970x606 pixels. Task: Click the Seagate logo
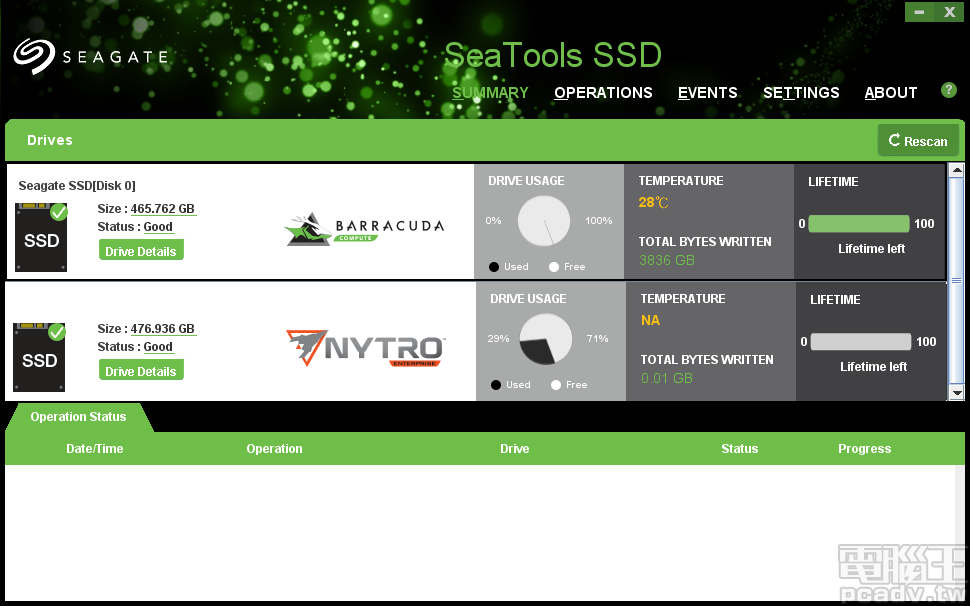point(90,56)
